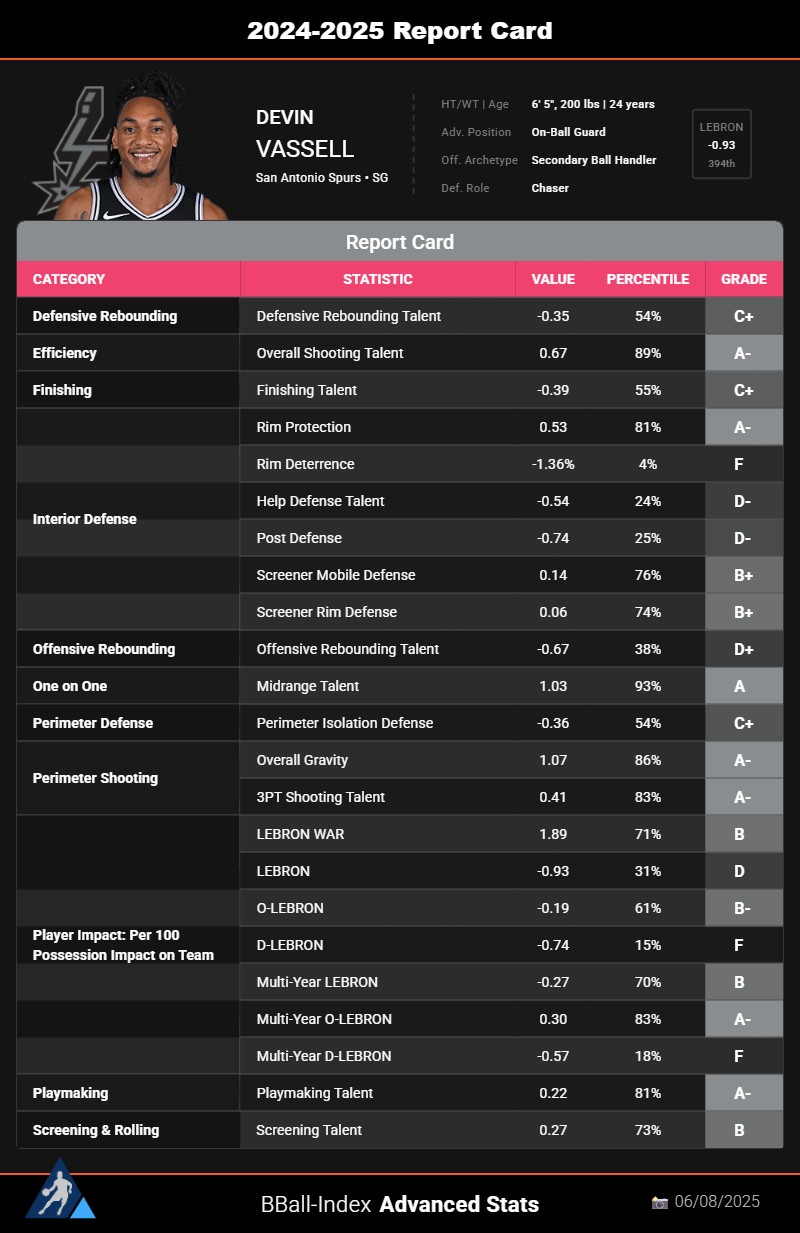Click the Playmaking Talent statistic
The image size is (800, 1233).
(x=314, y=1093)
